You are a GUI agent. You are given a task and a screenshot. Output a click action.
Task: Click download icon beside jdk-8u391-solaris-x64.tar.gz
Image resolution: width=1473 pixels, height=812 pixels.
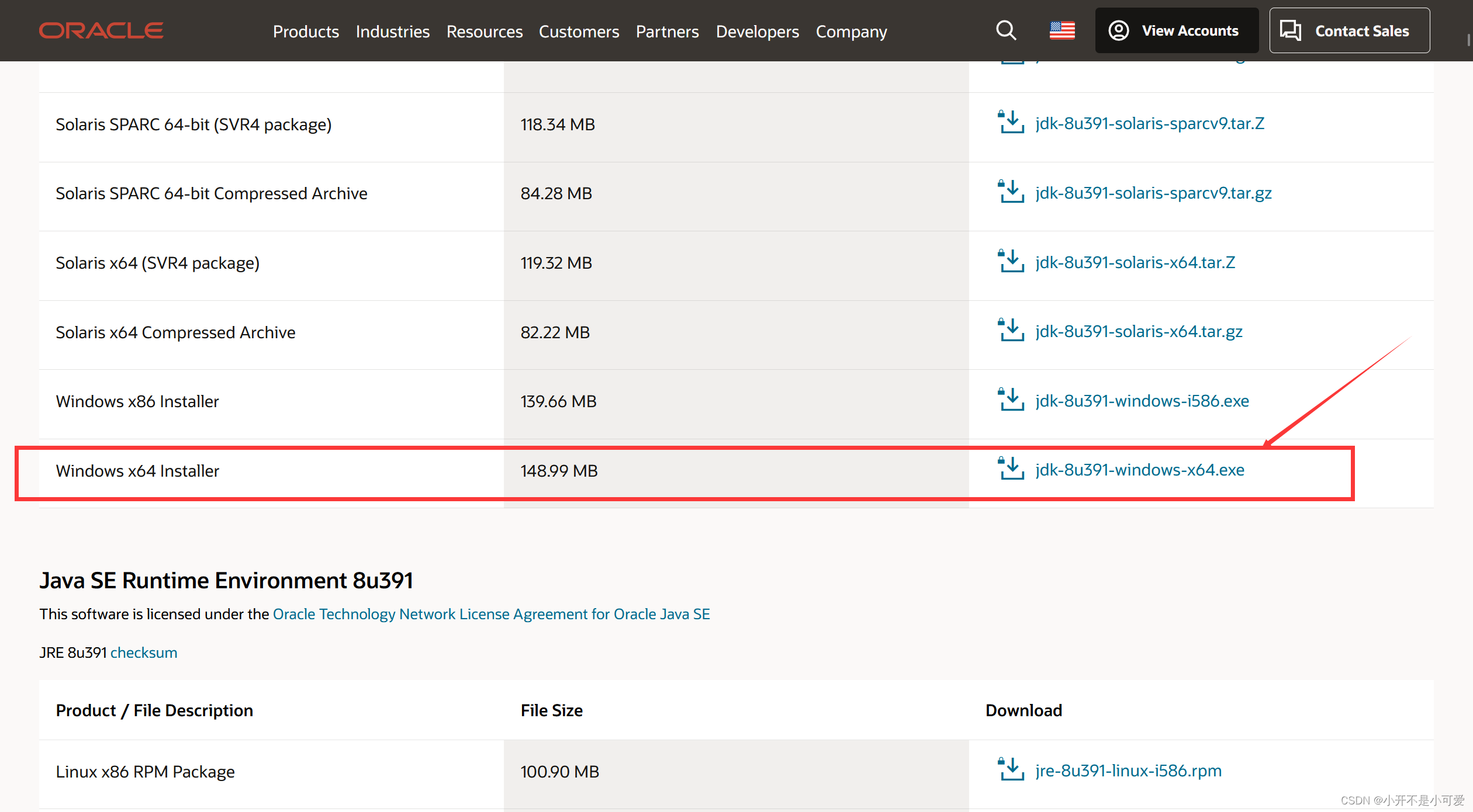[x=1011, y=330]
